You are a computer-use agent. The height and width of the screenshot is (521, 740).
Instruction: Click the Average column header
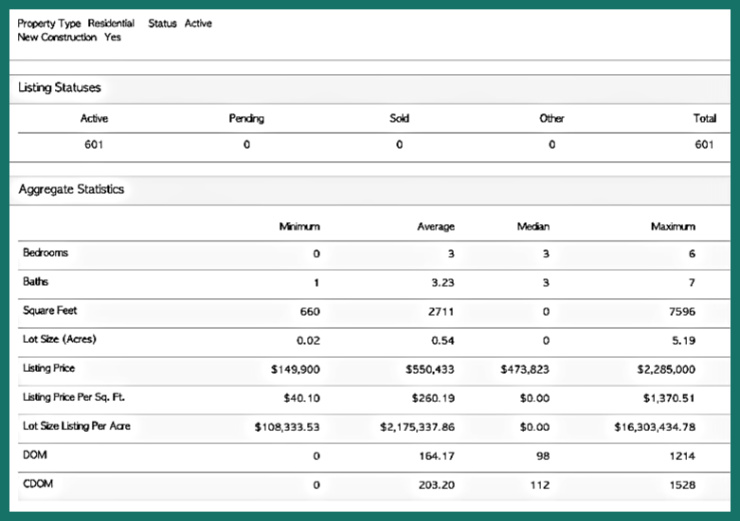click(435, 227)
